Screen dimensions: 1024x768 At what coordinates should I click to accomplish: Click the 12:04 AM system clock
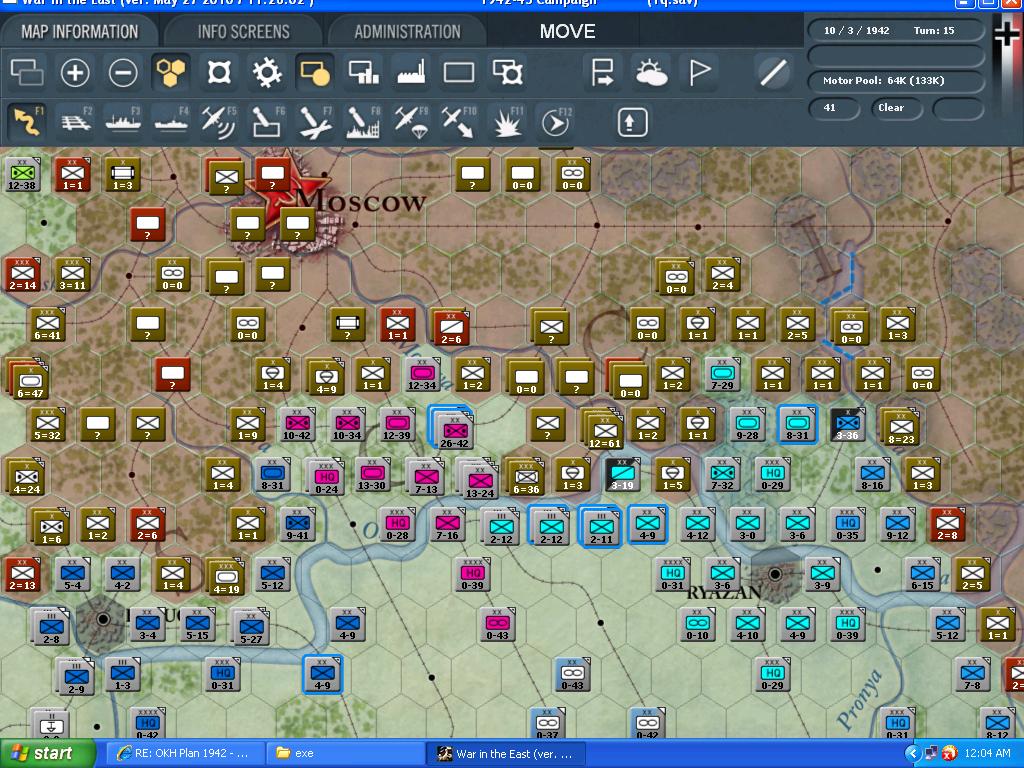pos(987,754)
